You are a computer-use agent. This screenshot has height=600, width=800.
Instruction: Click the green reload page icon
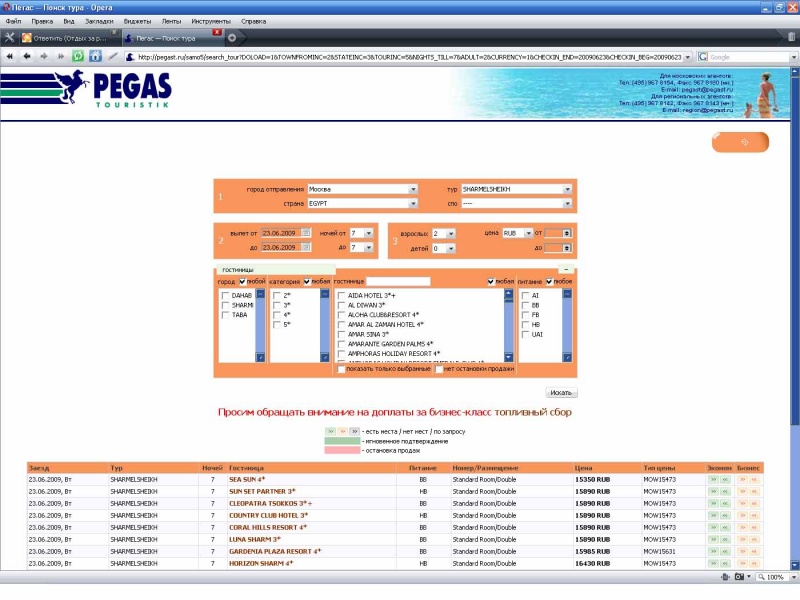click(x=78, y=57)
